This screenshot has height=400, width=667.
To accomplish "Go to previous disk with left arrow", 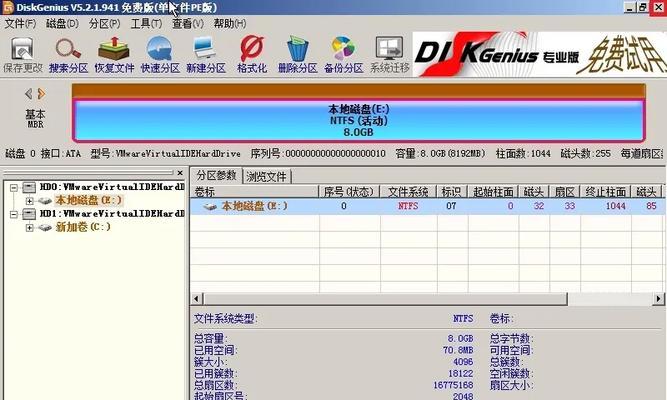I will (x=29, y=94).
